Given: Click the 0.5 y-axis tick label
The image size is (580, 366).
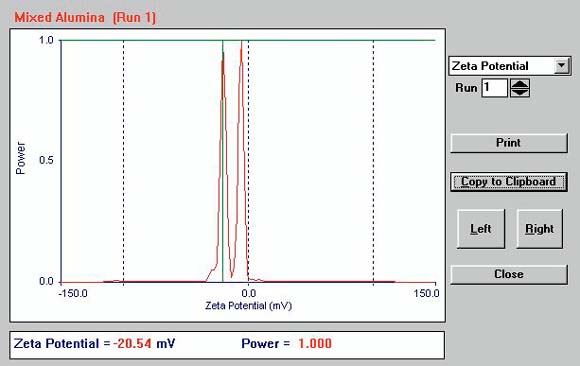Looking at the screenshot, I should [46, 160].
